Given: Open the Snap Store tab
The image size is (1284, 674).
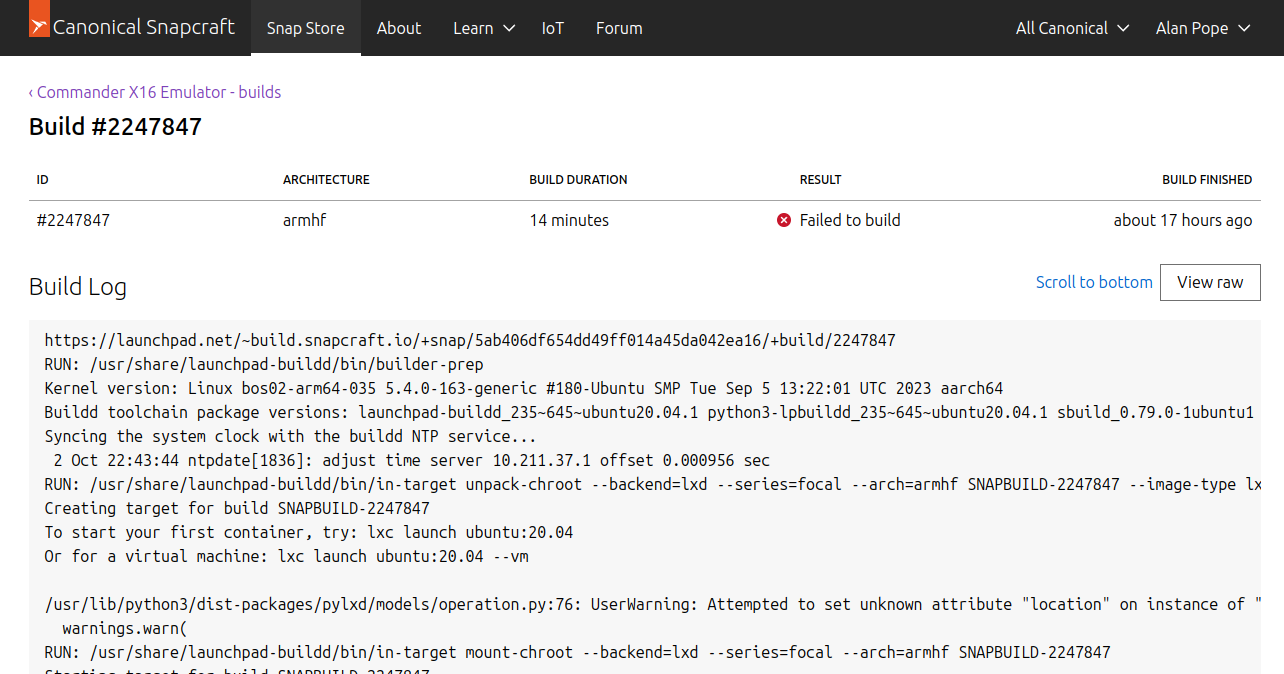Looking at the screenshot, I should 306,28.
